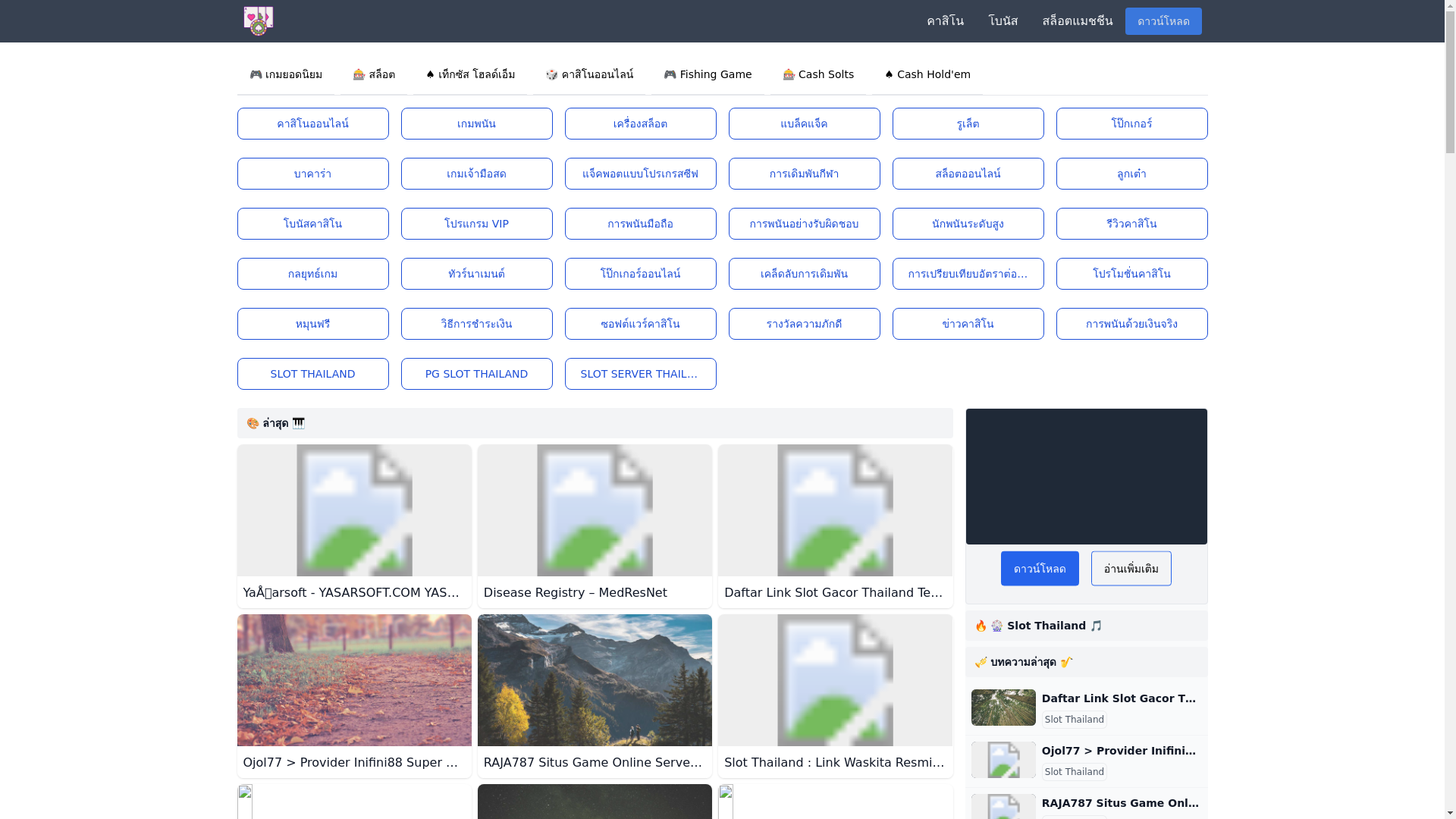Open the ลูกเต๋า tag
Screen dimensions: 1456x819
tap(1132, 174)
